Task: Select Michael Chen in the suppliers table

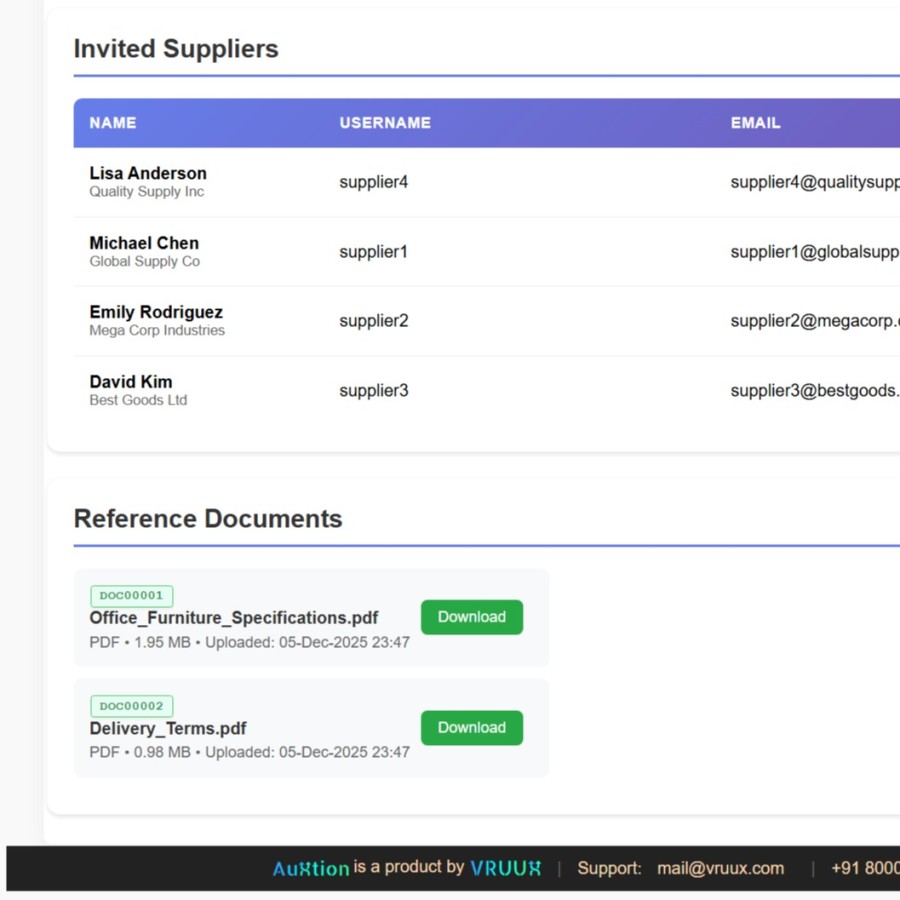Action: click(144, 243)
